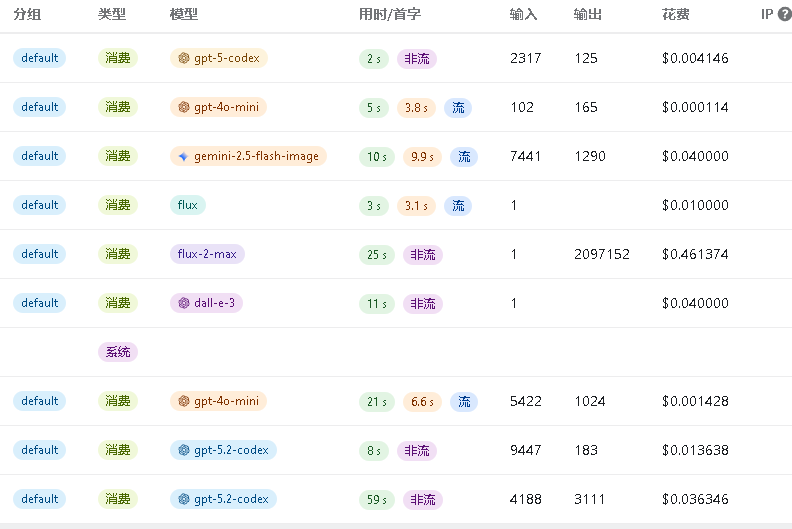Image resolution: width=792 pixels, height=529 pixels.
Task: Click the icon on gpt-5.2-codex tag, $0.013638 row
Action: tap(184, 450)
